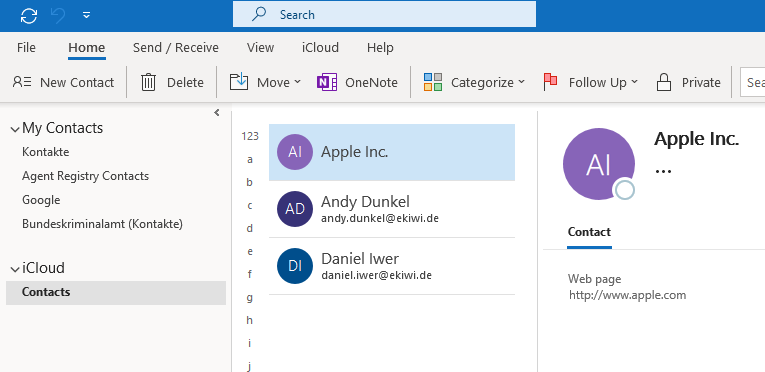
Task: Click the Undo arrow icon
Action: coord(58,16)
